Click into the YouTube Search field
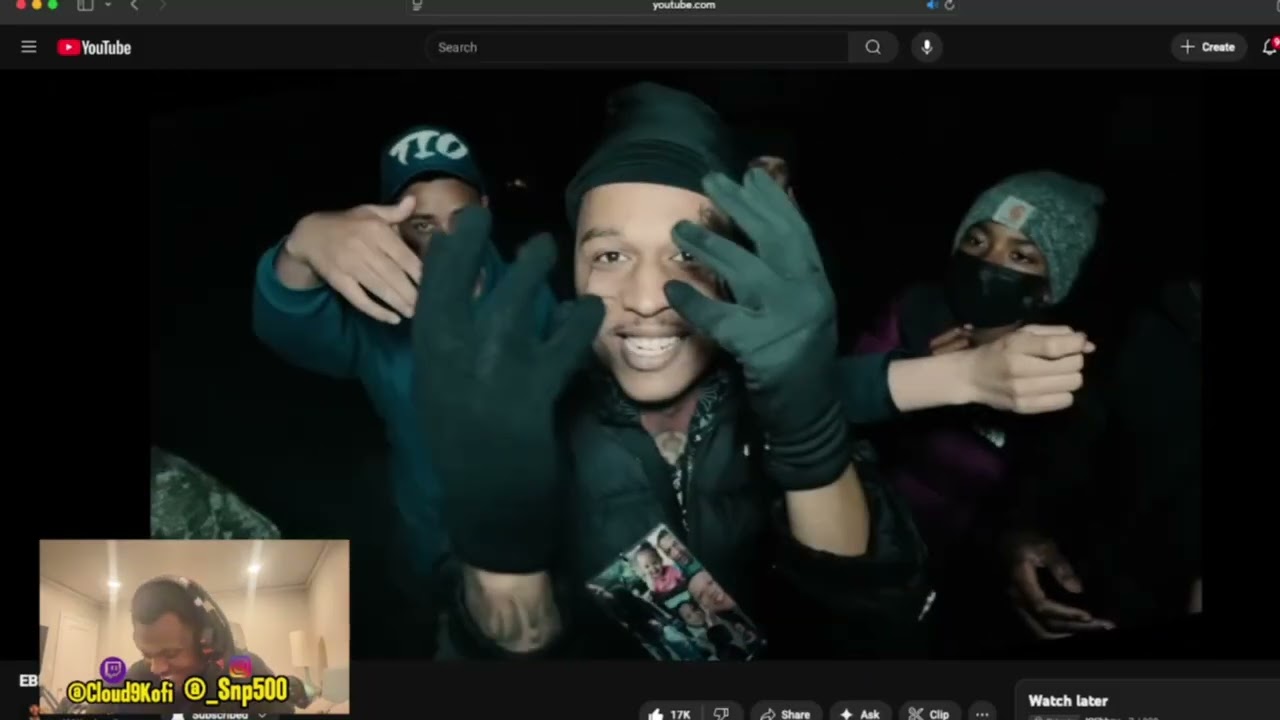Screen dimensions: 1280x720 click(637, 47)
